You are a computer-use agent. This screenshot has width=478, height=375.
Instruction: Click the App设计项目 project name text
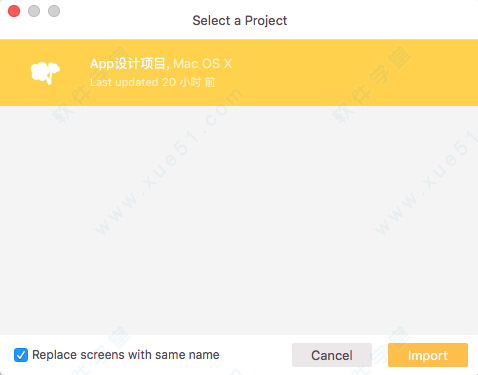pos(130,63)
